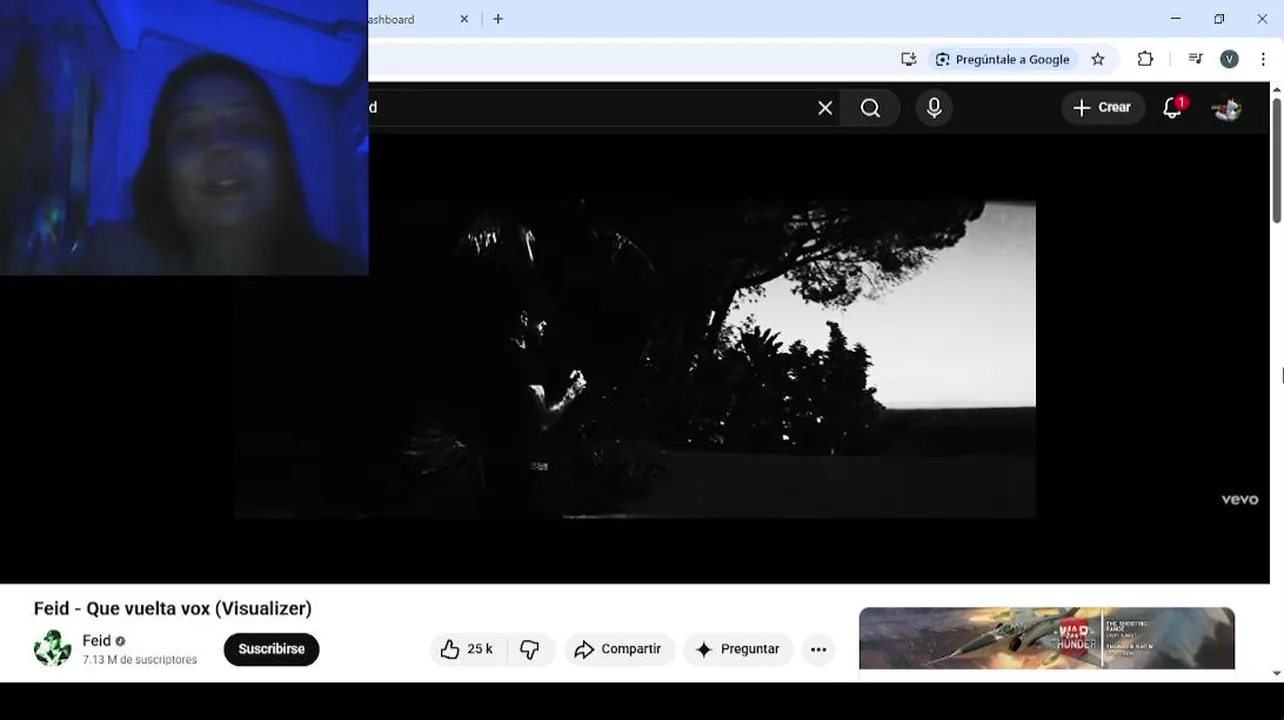Click the Pregúntale a Google button
The image size is (1284, 720).
(1003, 59)
